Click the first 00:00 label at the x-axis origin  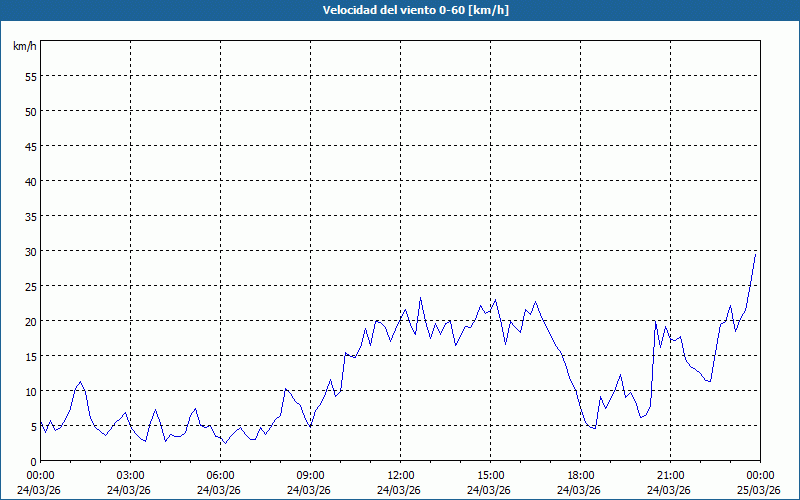pos(40,475)
